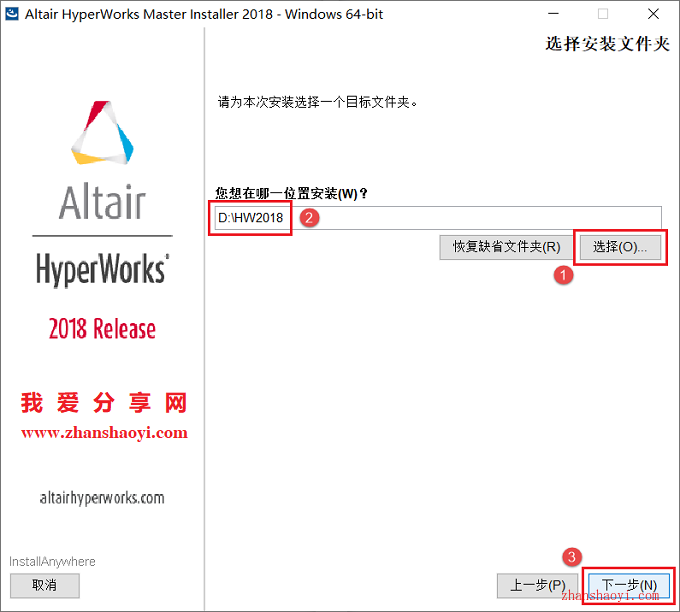Click the 下一步(N) next button
This screenshot has height=612, width=680.
[629, 586]
